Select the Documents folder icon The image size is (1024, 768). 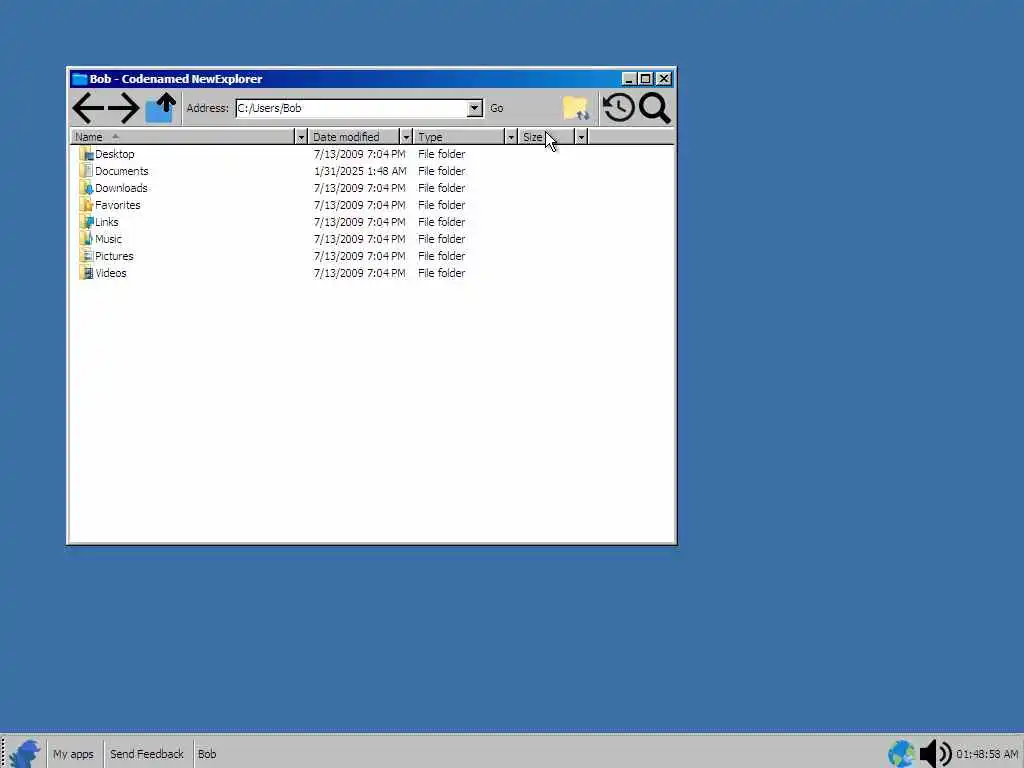pyautogui.click(x=86, y=171)
